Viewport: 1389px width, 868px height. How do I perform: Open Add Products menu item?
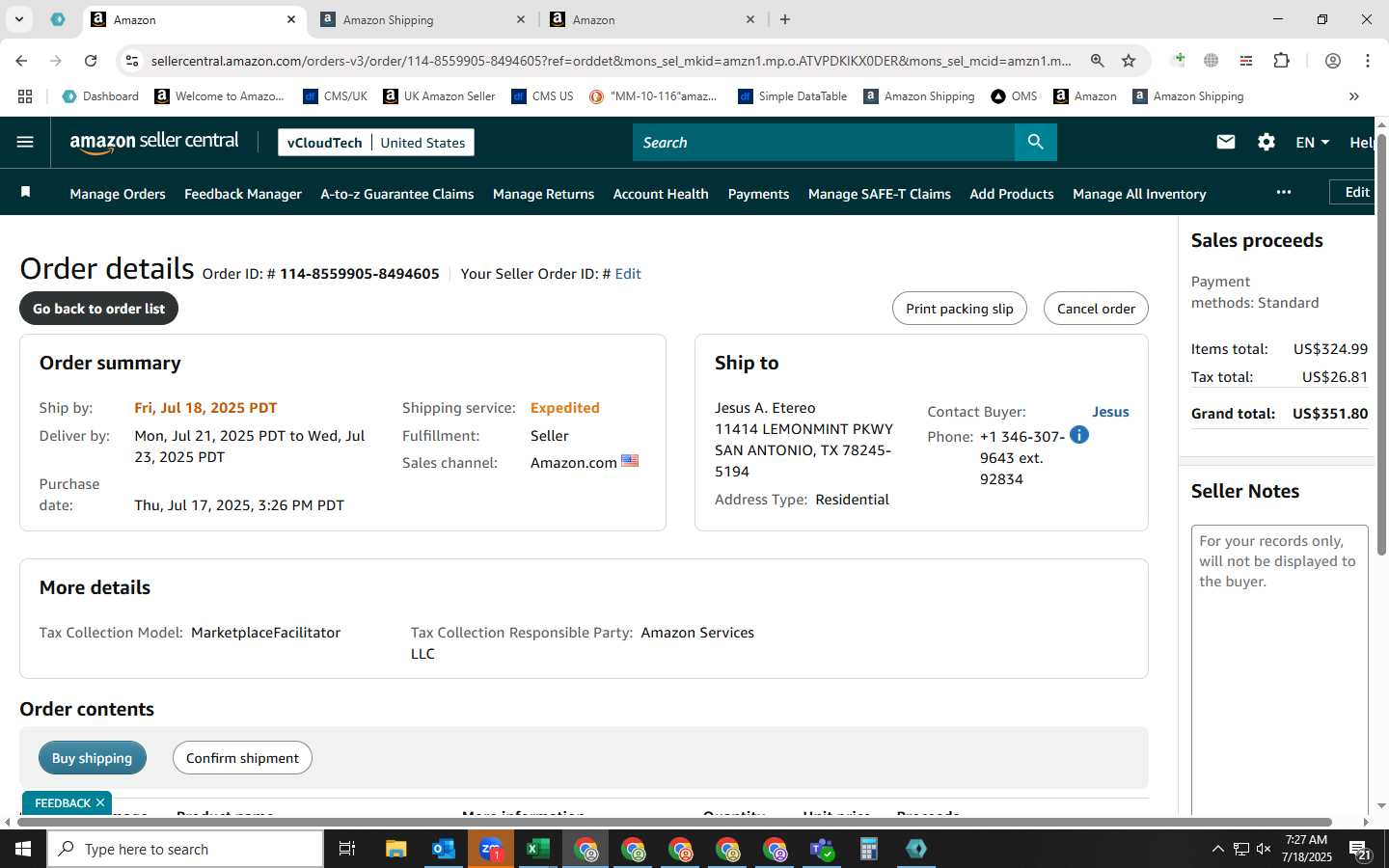[x=1012, y=194]
